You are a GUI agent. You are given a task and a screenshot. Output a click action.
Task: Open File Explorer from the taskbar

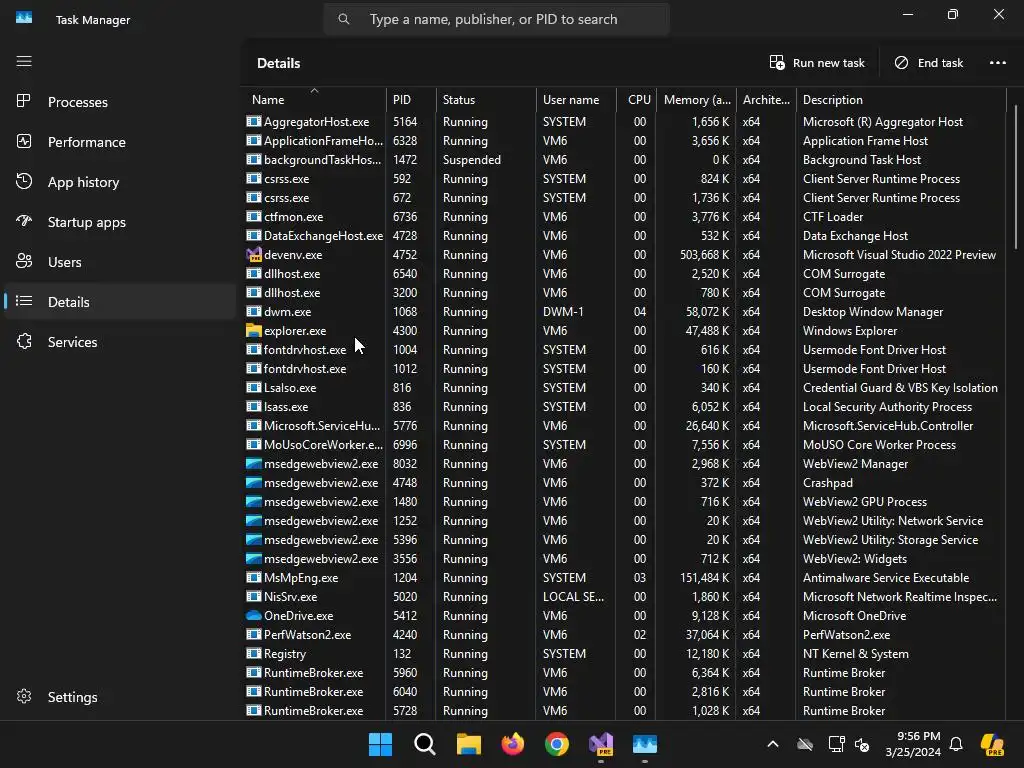pyautogui.click(x=468, y=744)
